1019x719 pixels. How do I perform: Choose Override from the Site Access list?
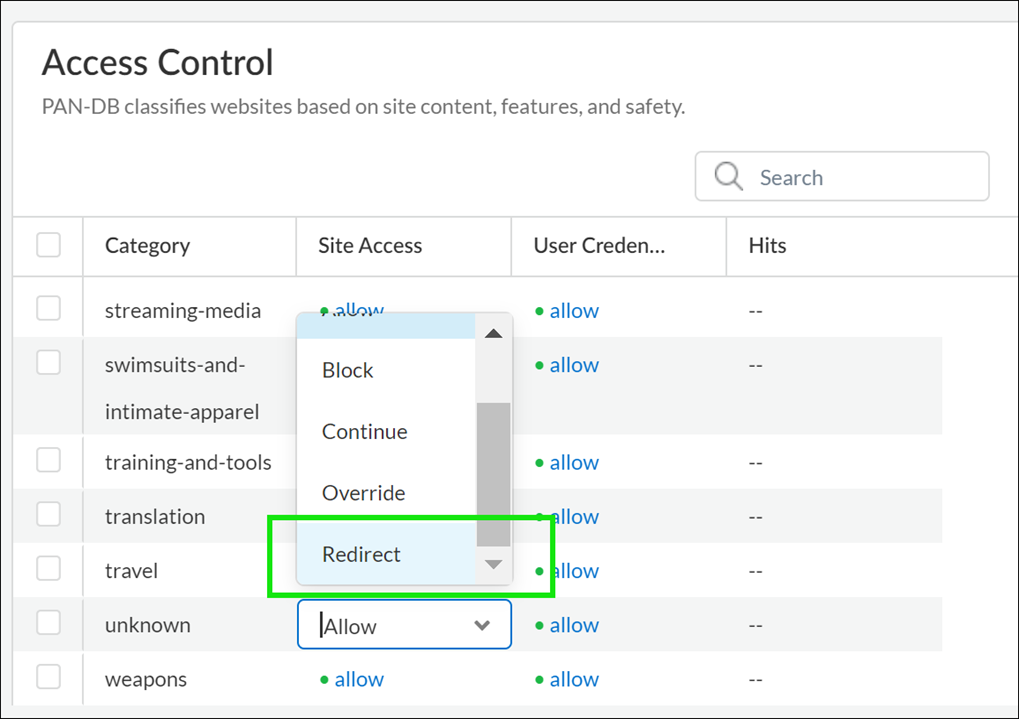tap(386, 493)
